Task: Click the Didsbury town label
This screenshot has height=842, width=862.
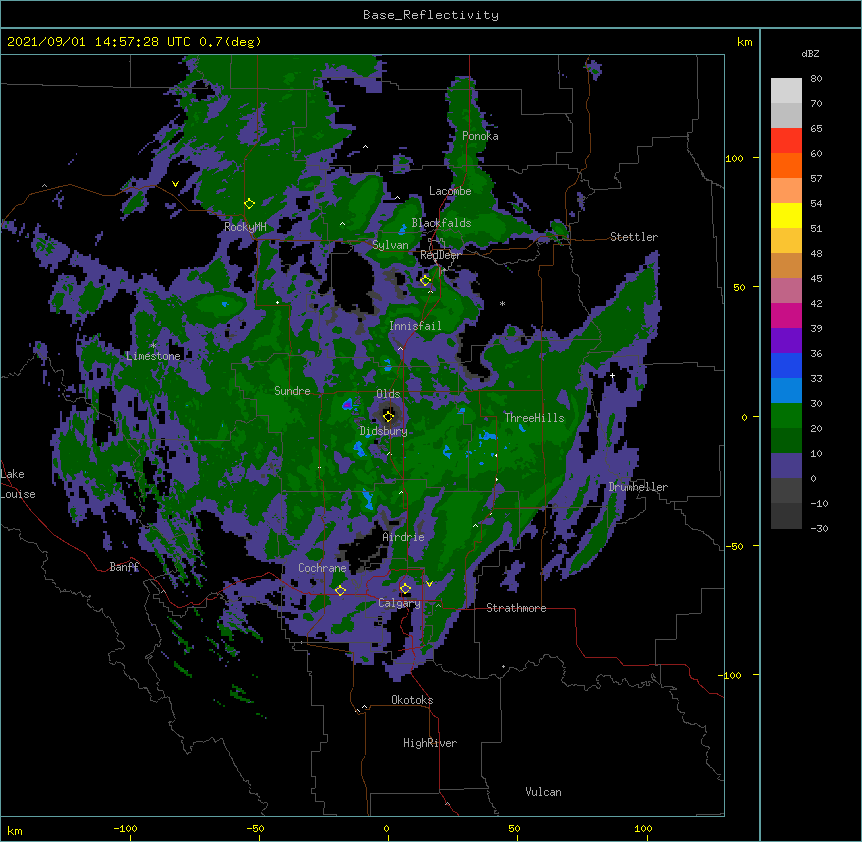Action: tap(383, 431)
